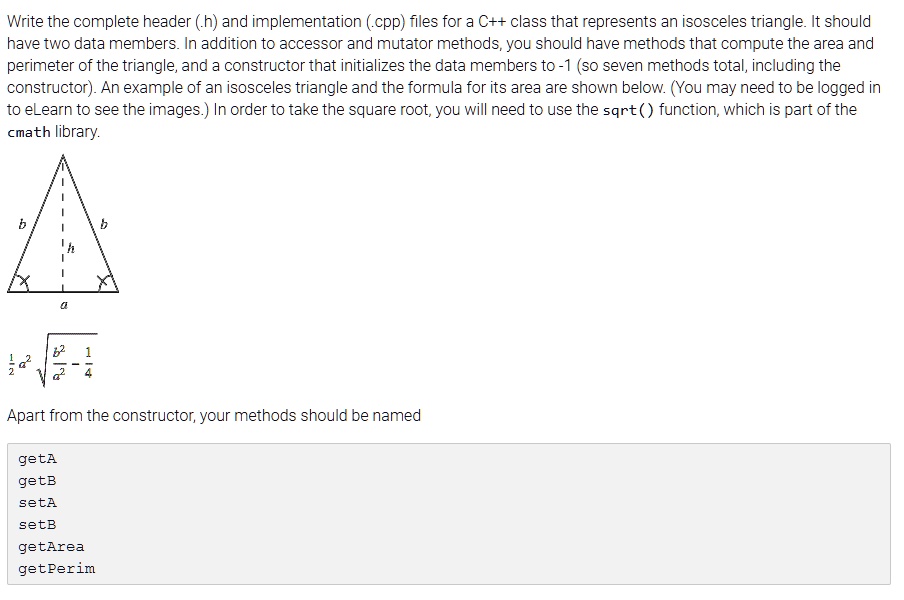Click the 'C++ class' text in first line
Image resolution: width=904 pixels, height=600 pixels.
512,21
